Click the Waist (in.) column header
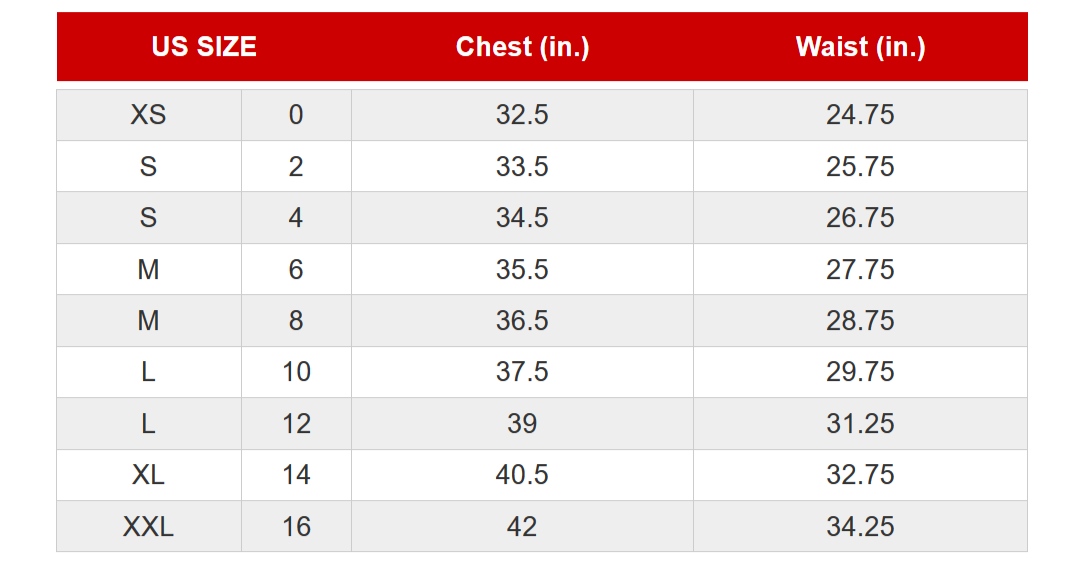This screenshot has height=563, width=1080. (860, 47)
